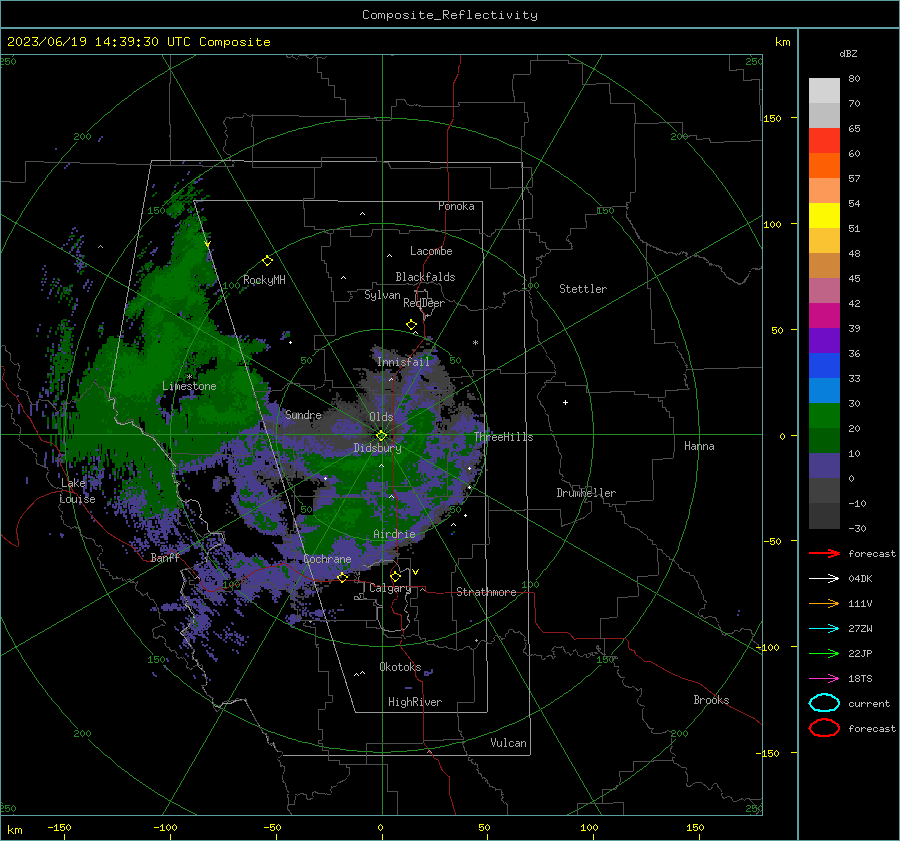Click the yellow diamond marker above Calgary
Image resolution: width=900 pixels, height=841 pixels.
tap(395, 576)
